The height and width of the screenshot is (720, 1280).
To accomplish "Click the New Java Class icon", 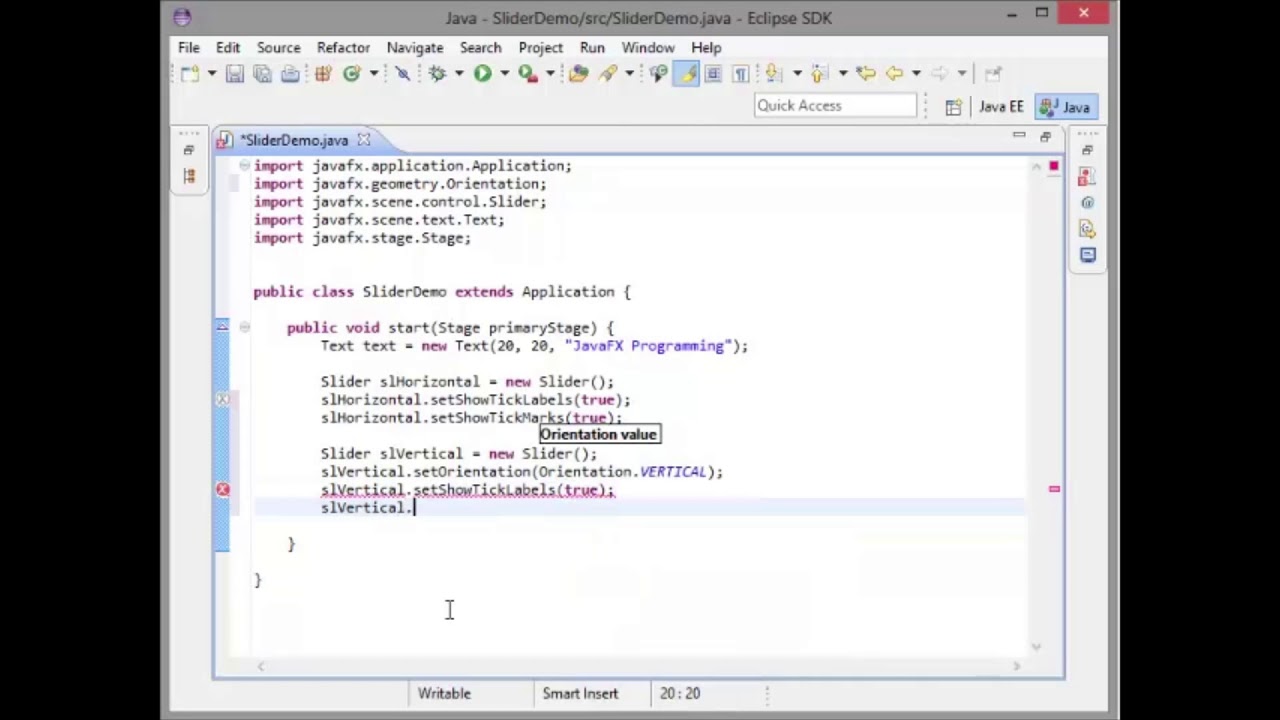I will point(352,73).
